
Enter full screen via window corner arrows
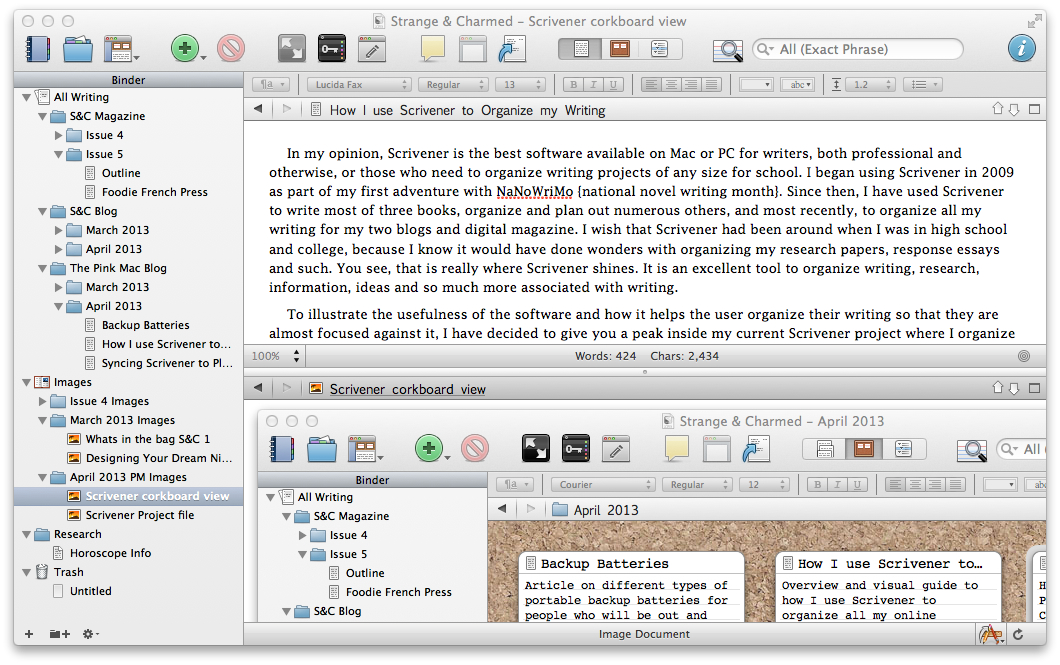coord(1034,22)
